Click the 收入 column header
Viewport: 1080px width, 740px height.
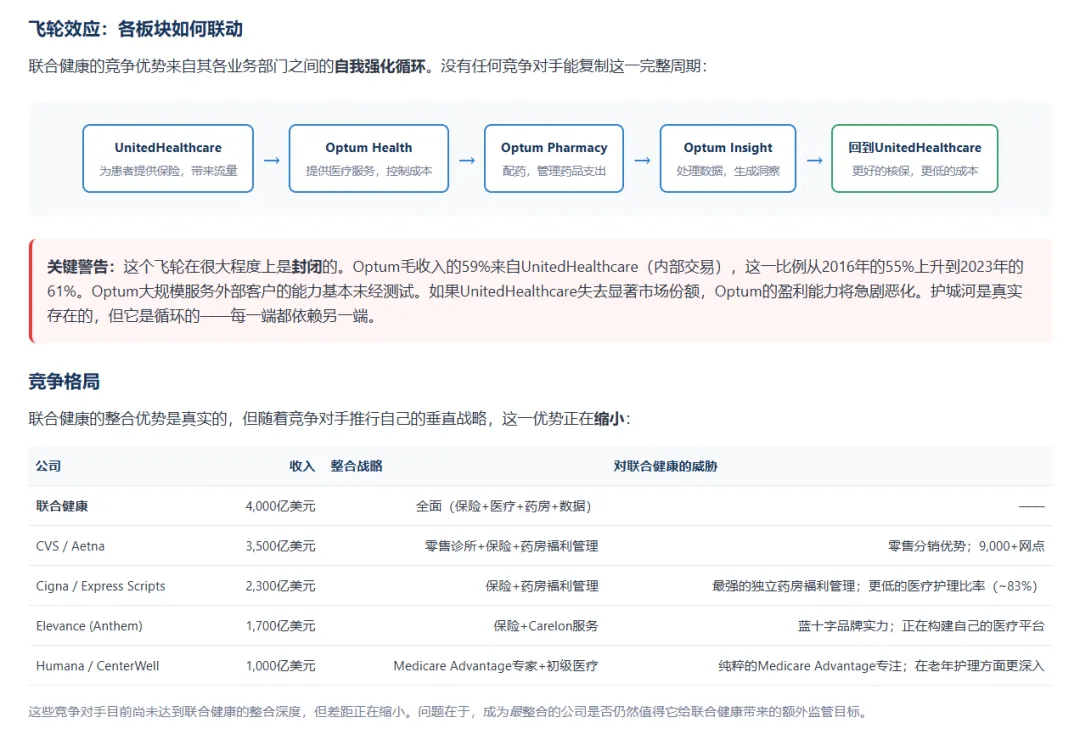pyautogui.click(x=302, y=466)
